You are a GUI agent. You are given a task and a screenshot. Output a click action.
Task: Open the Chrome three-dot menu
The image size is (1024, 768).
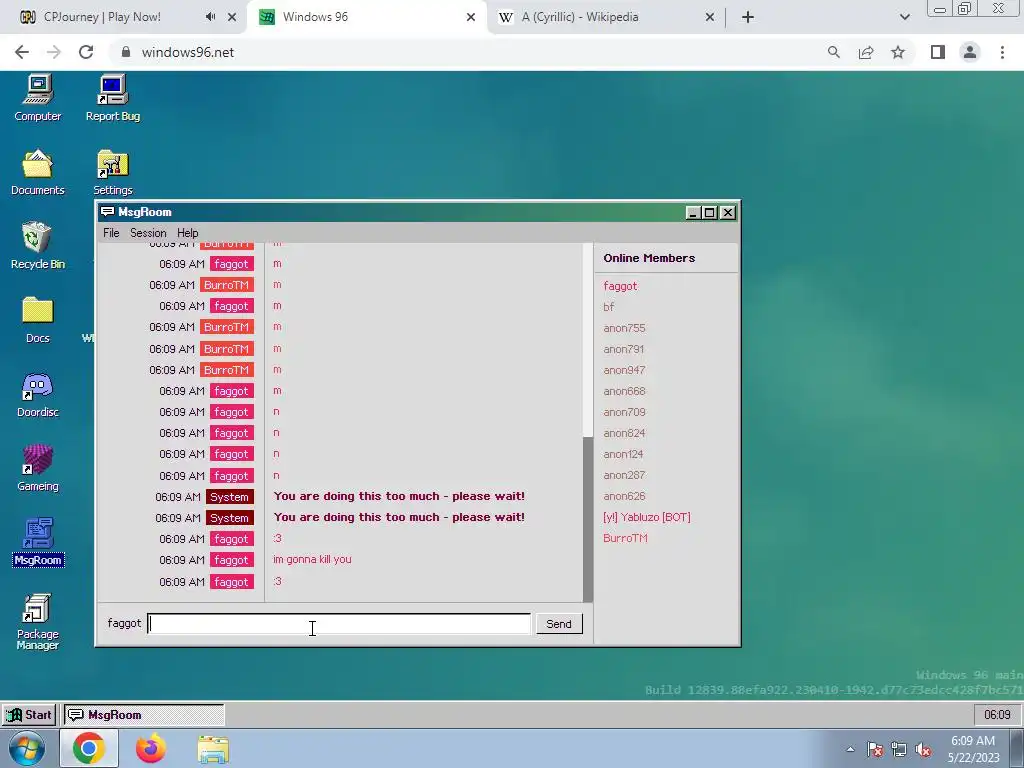1002,52
